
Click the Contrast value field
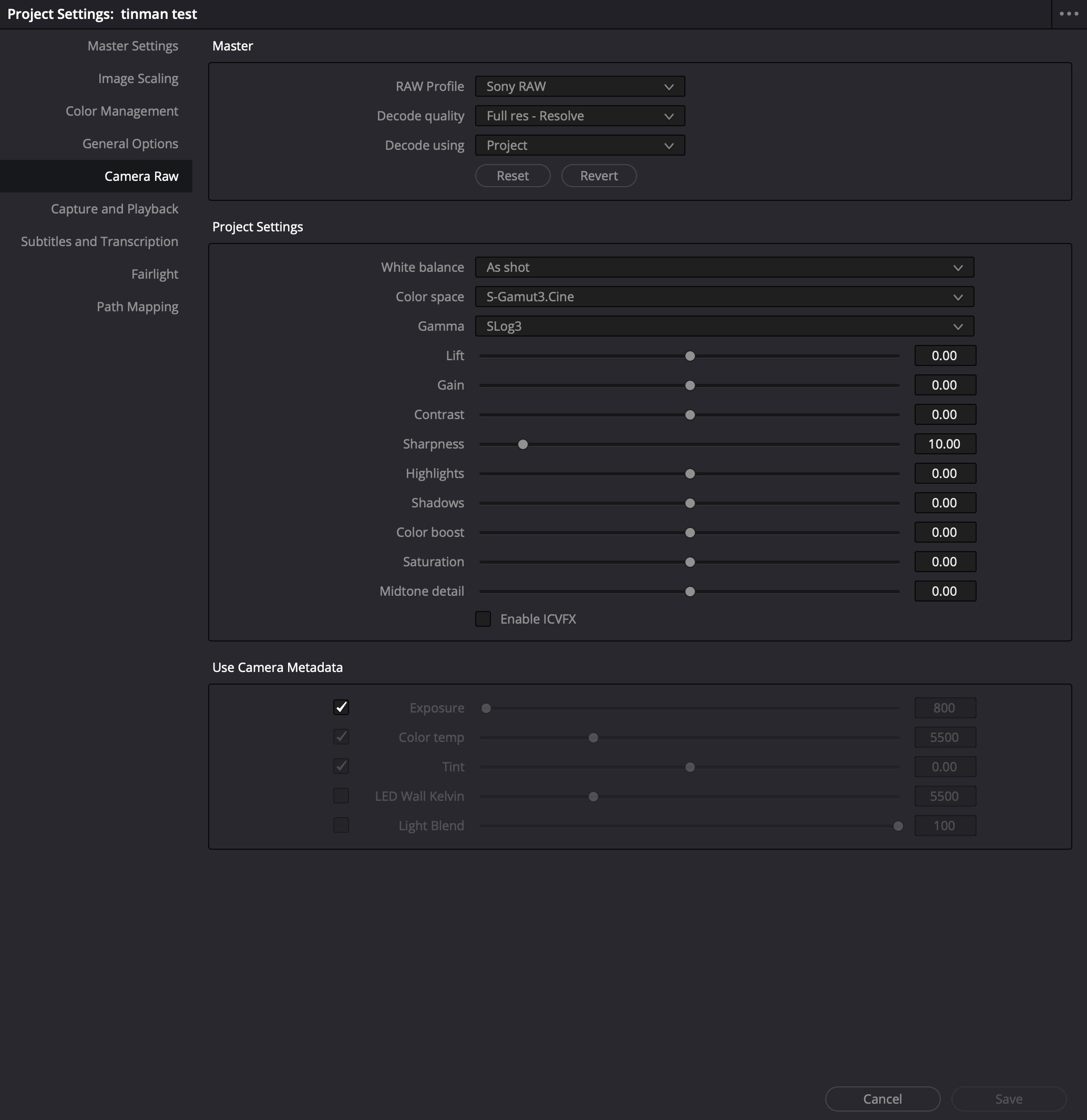[x=945, y=414]
